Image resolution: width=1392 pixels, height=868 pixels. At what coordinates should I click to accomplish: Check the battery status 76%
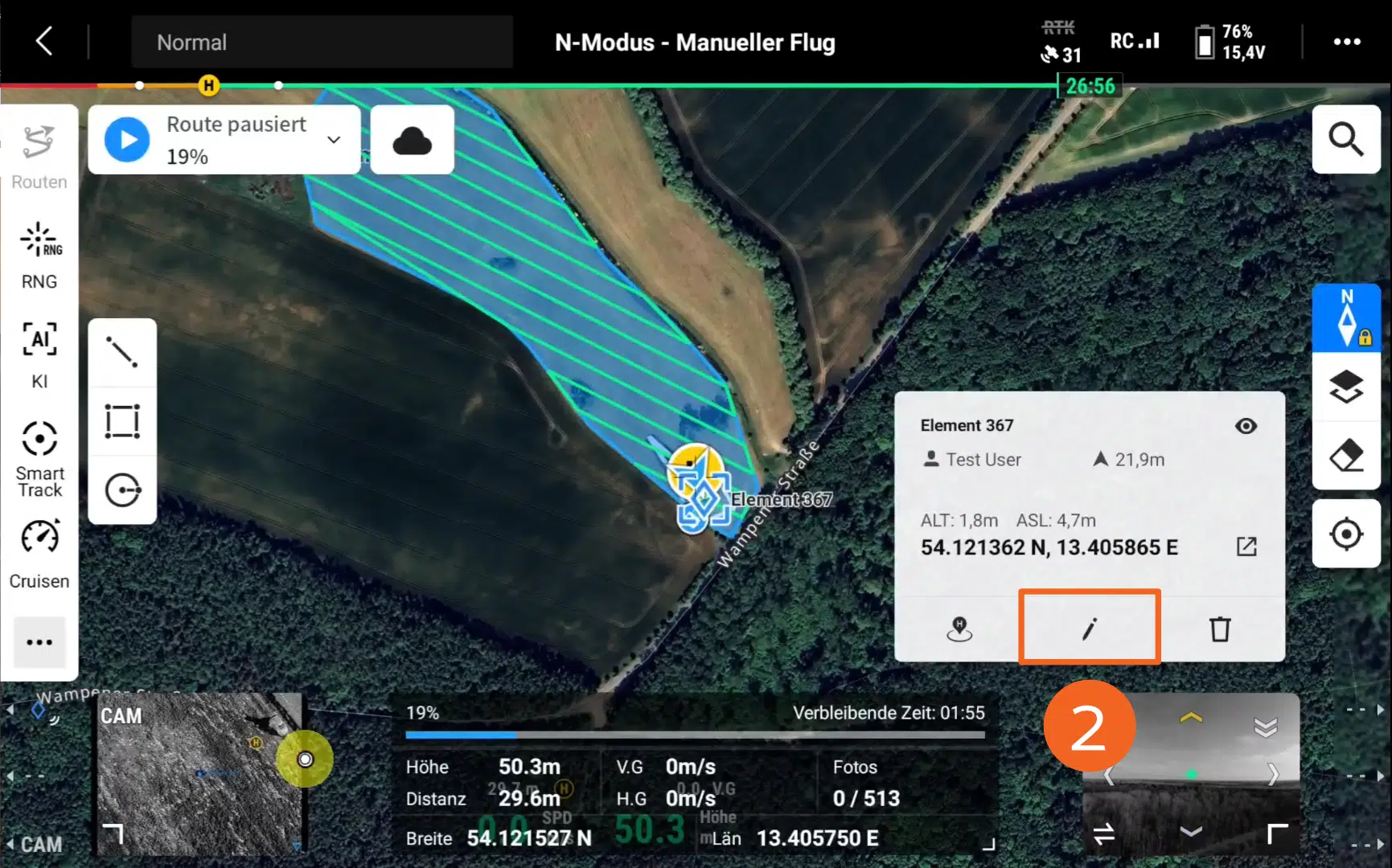click(1230, 42)
